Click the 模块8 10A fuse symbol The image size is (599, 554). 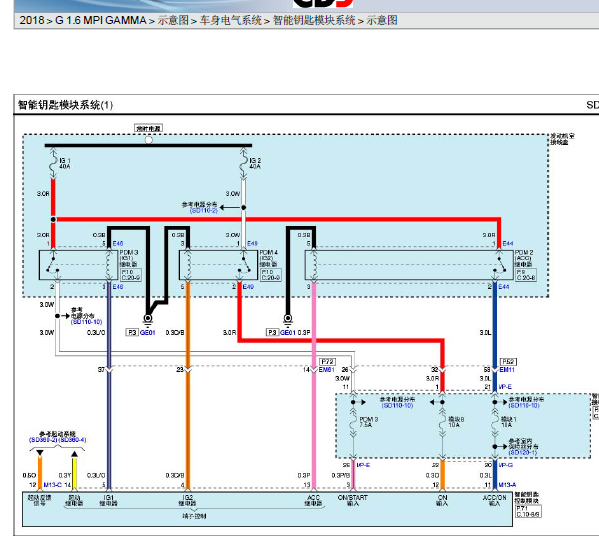point(442,423)
